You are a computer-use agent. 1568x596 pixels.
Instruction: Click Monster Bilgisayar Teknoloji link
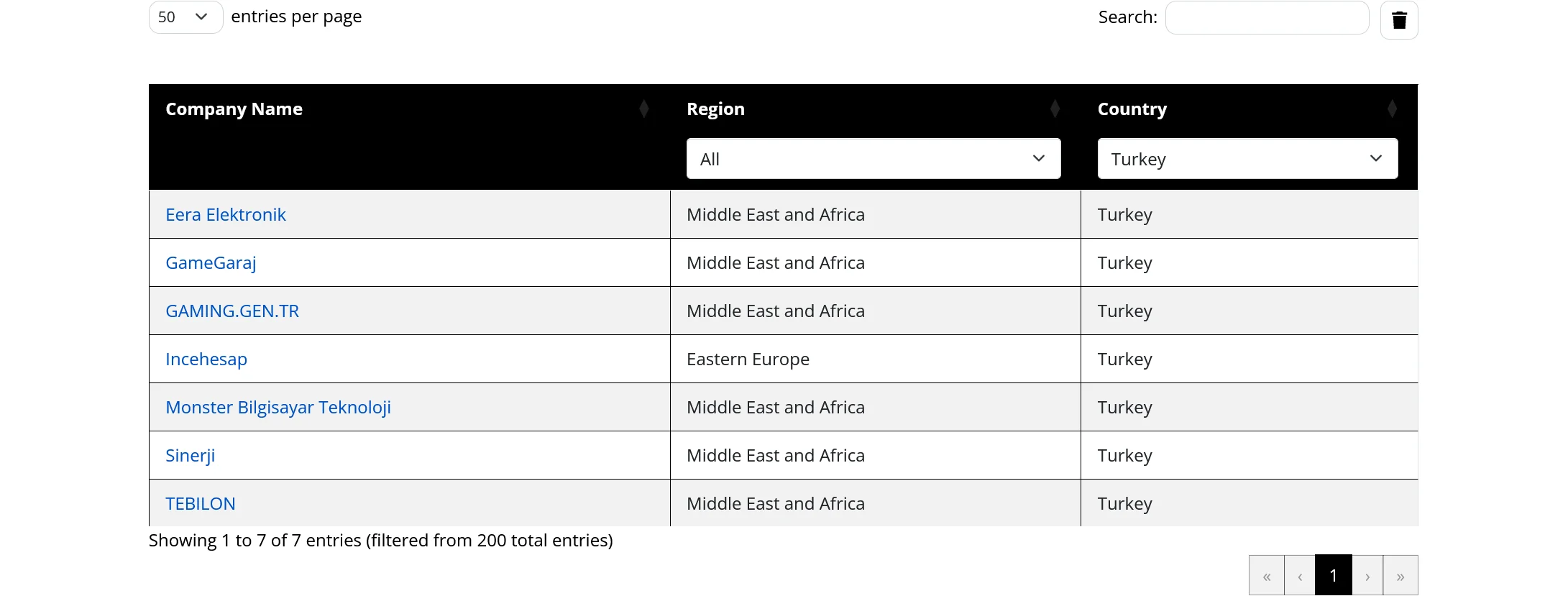tap(278, 408)
